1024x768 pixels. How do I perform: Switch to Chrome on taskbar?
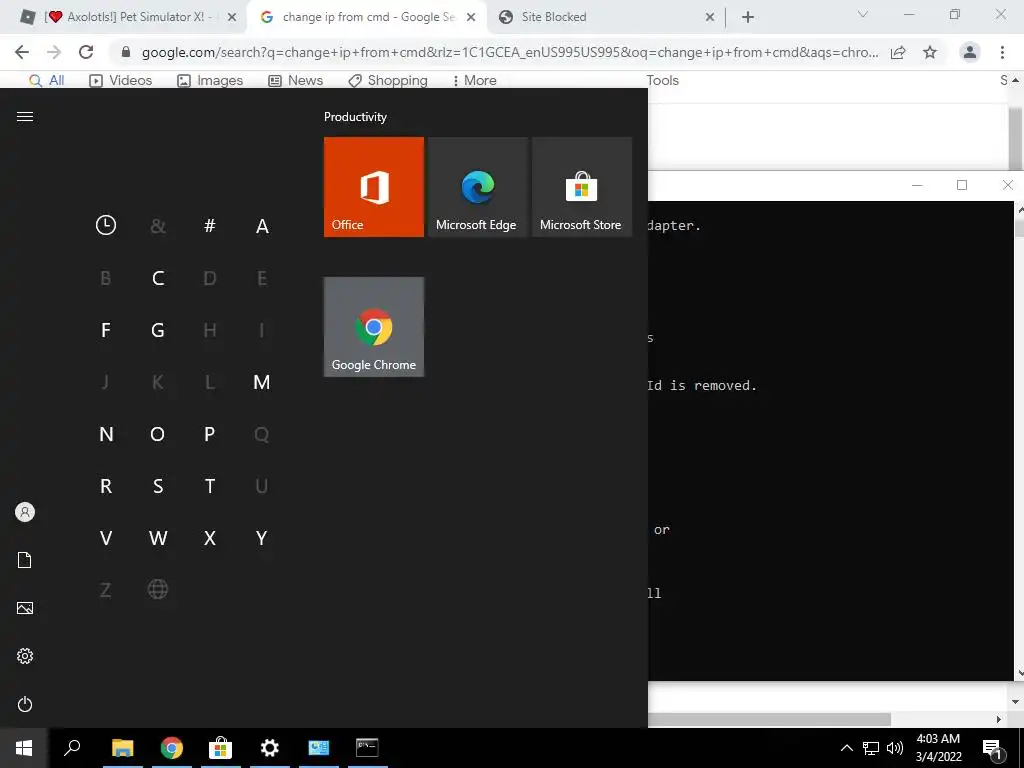pyautogui.click(x=172, y=748)
